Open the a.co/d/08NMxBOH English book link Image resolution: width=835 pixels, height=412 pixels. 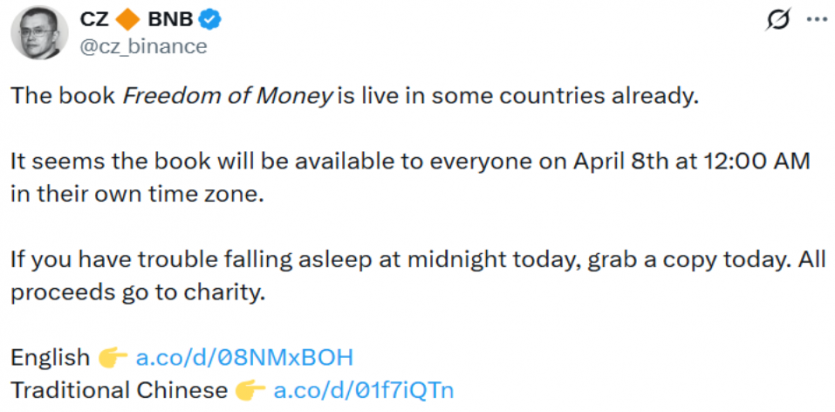245,357
